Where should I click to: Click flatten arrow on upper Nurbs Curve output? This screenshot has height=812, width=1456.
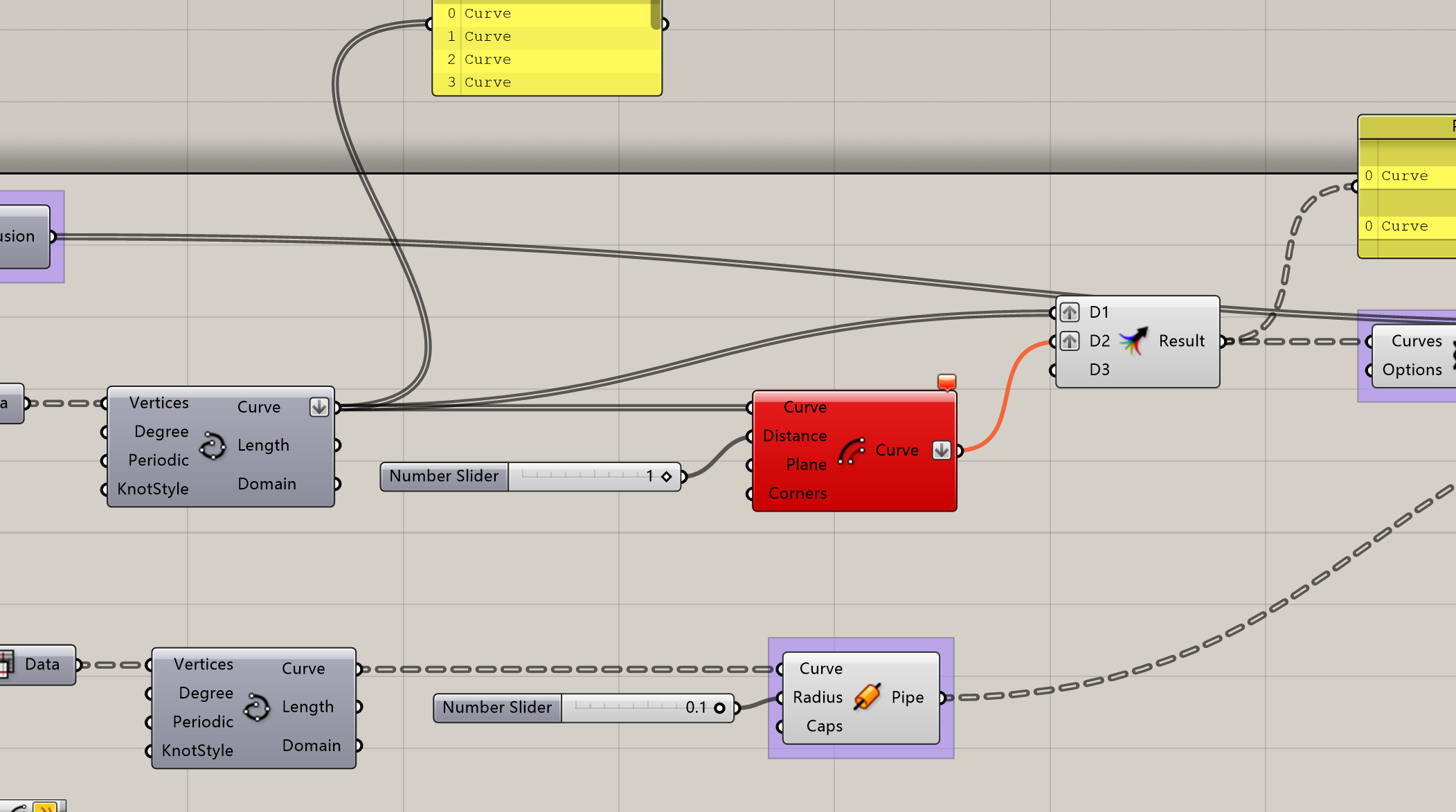[x=318, y=407]
